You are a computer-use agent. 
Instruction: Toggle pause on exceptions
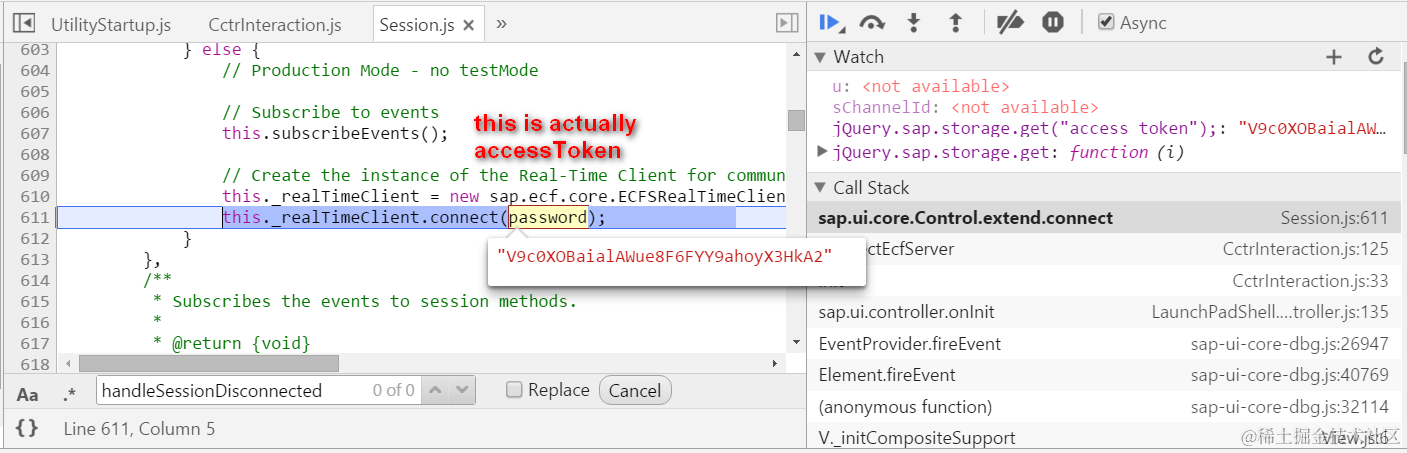(1053, 23)
